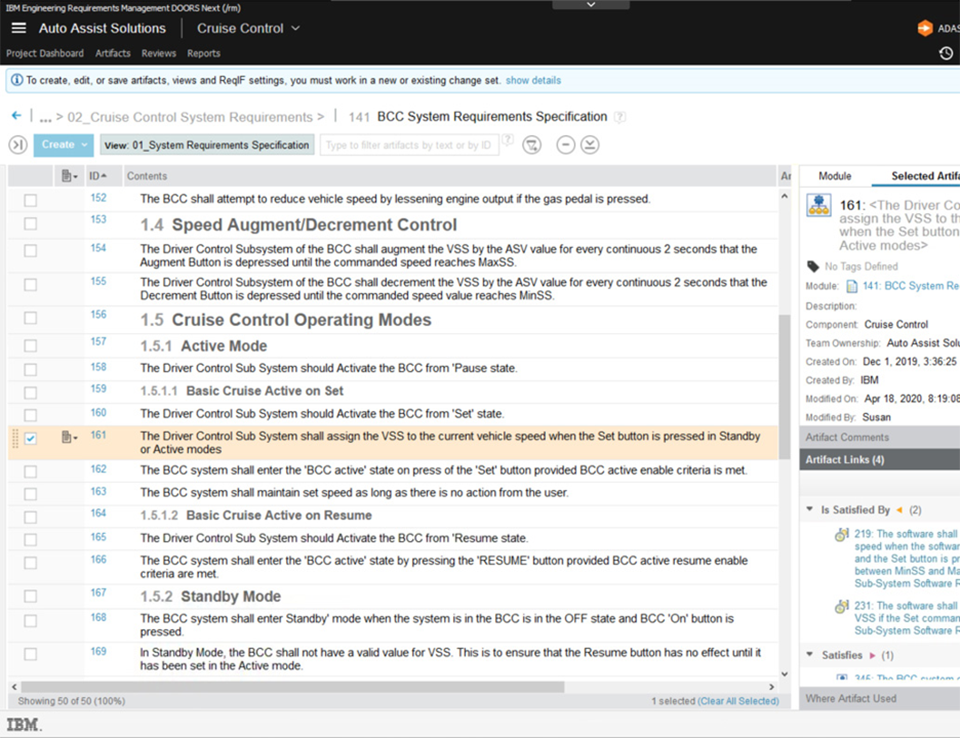The width and height of the screenshot is (960, 738).
Task: Open 02_Cruise Control System Requirements breadcrumb
Action: pyautogui.click(x=190, y=117)
